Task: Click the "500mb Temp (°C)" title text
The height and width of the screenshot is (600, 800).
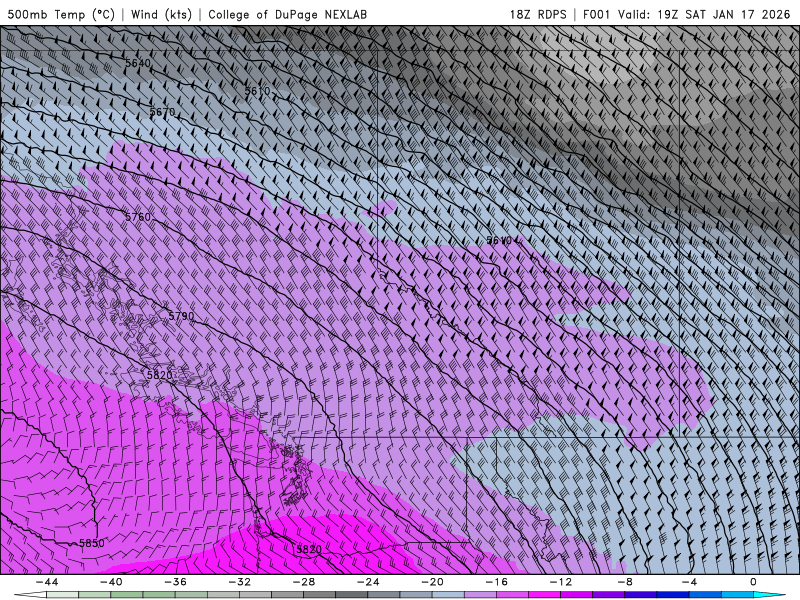Action: point(61,14)
